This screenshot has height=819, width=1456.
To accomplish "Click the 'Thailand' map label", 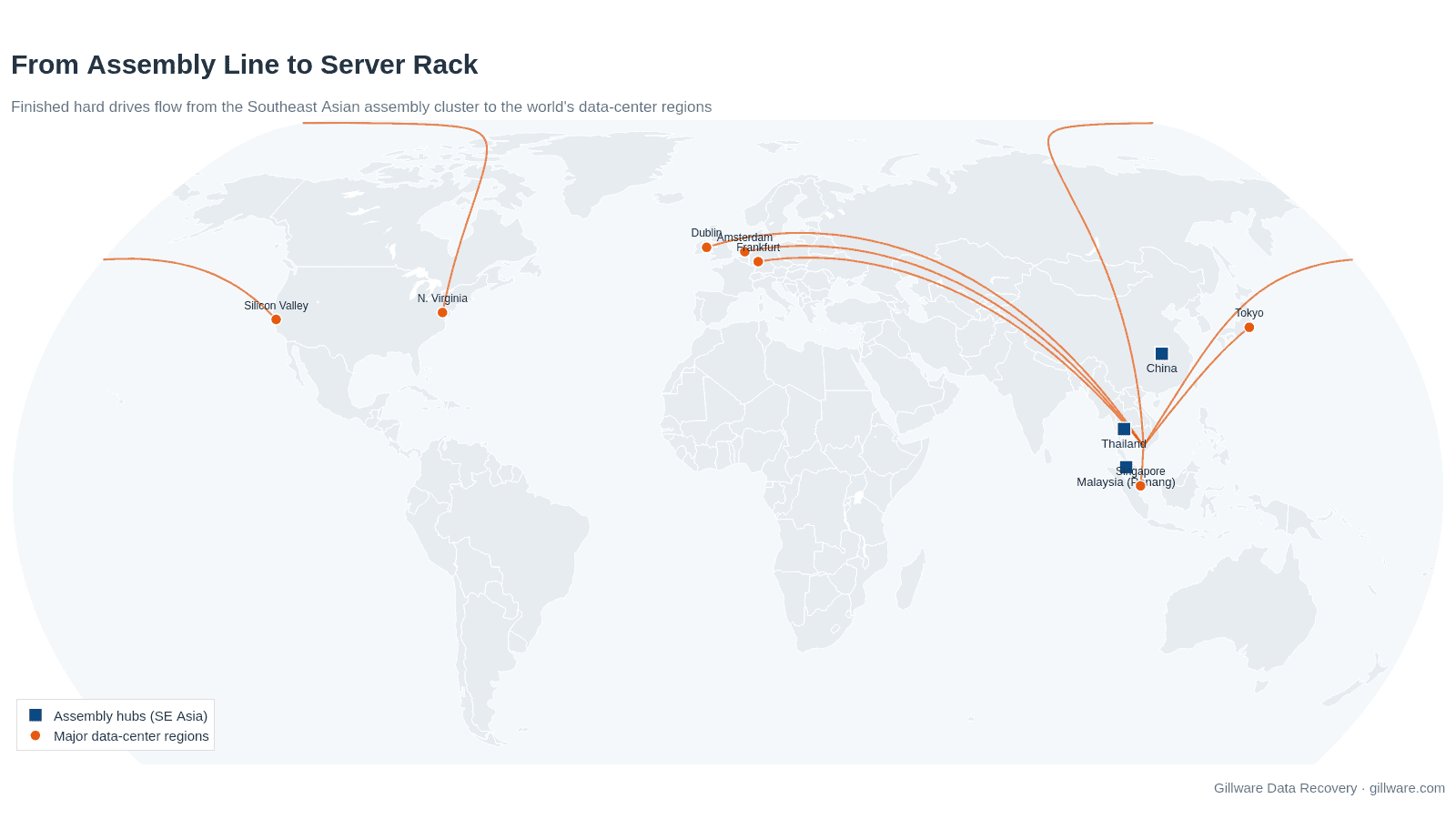I will (x=1124, y=444).
